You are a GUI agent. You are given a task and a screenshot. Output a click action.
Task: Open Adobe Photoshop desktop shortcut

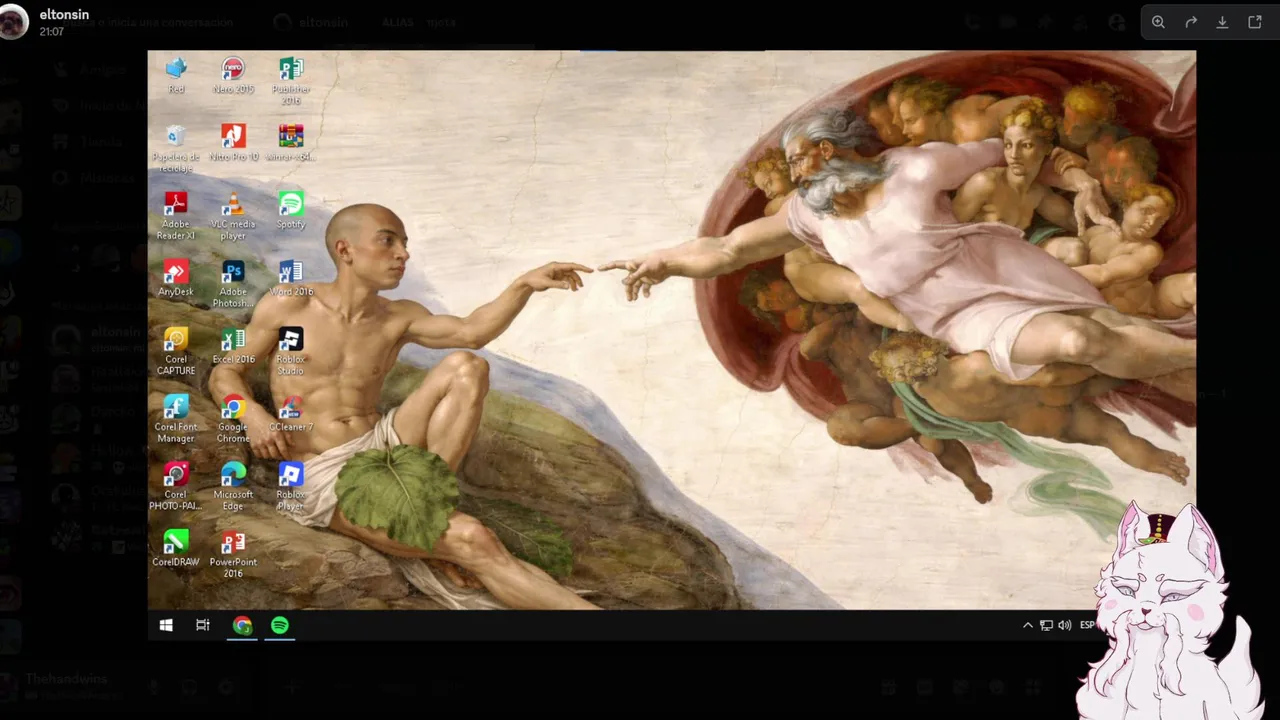[x=233, y=284]
